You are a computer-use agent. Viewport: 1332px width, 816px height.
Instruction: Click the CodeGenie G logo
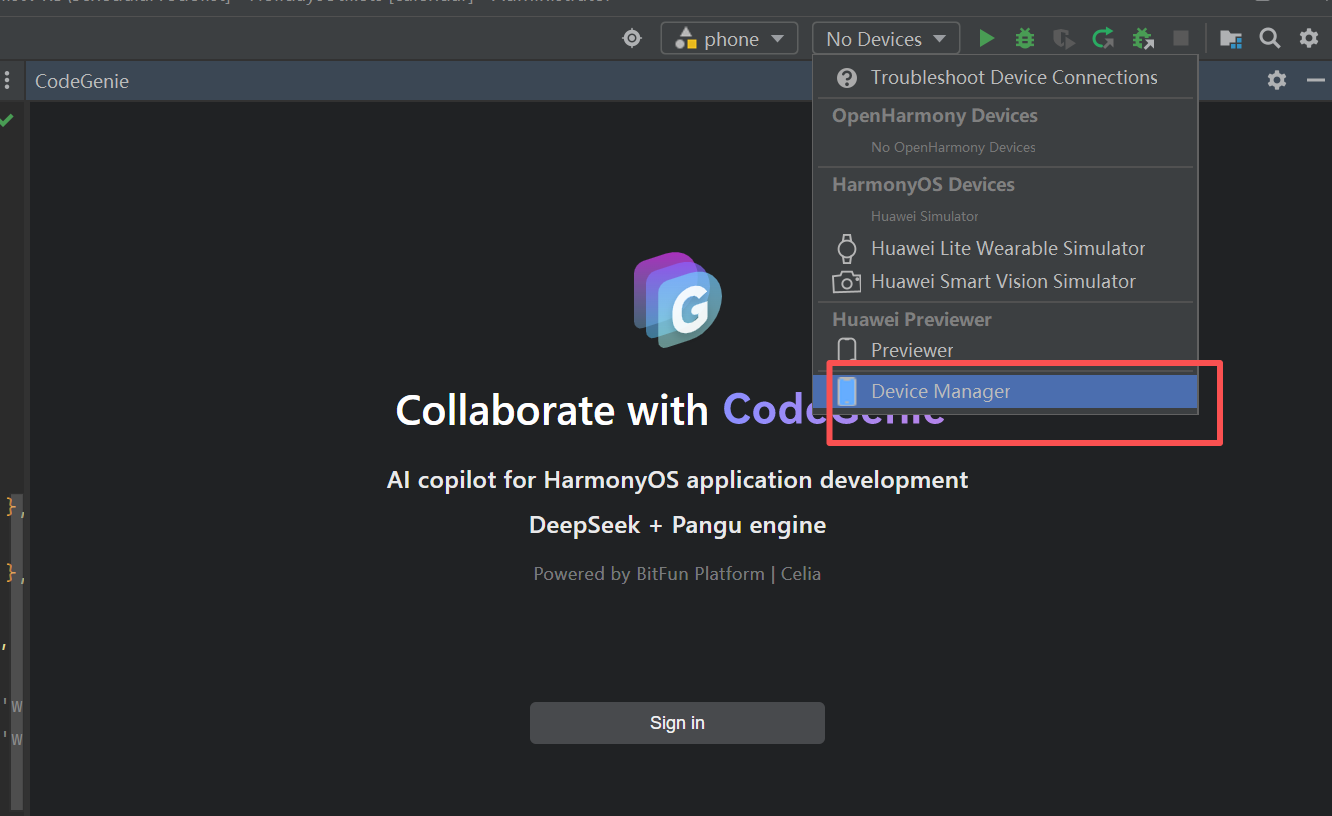(x=678, y=300)
